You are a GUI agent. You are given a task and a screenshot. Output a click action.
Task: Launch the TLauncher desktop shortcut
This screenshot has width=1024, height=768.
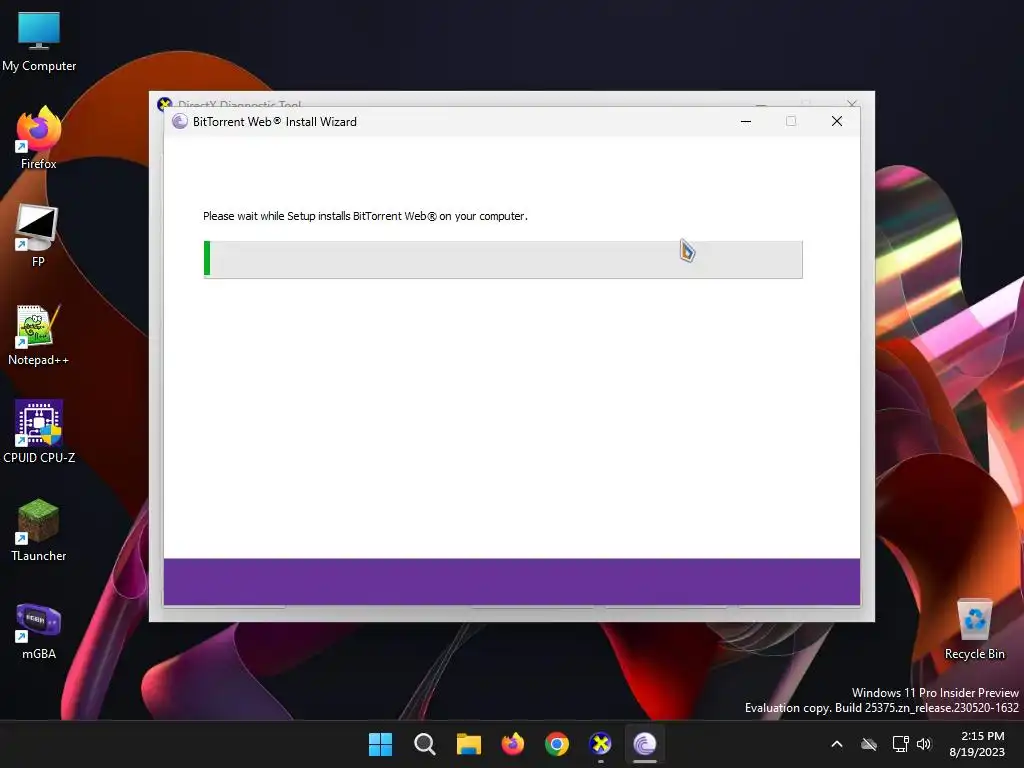39,530
